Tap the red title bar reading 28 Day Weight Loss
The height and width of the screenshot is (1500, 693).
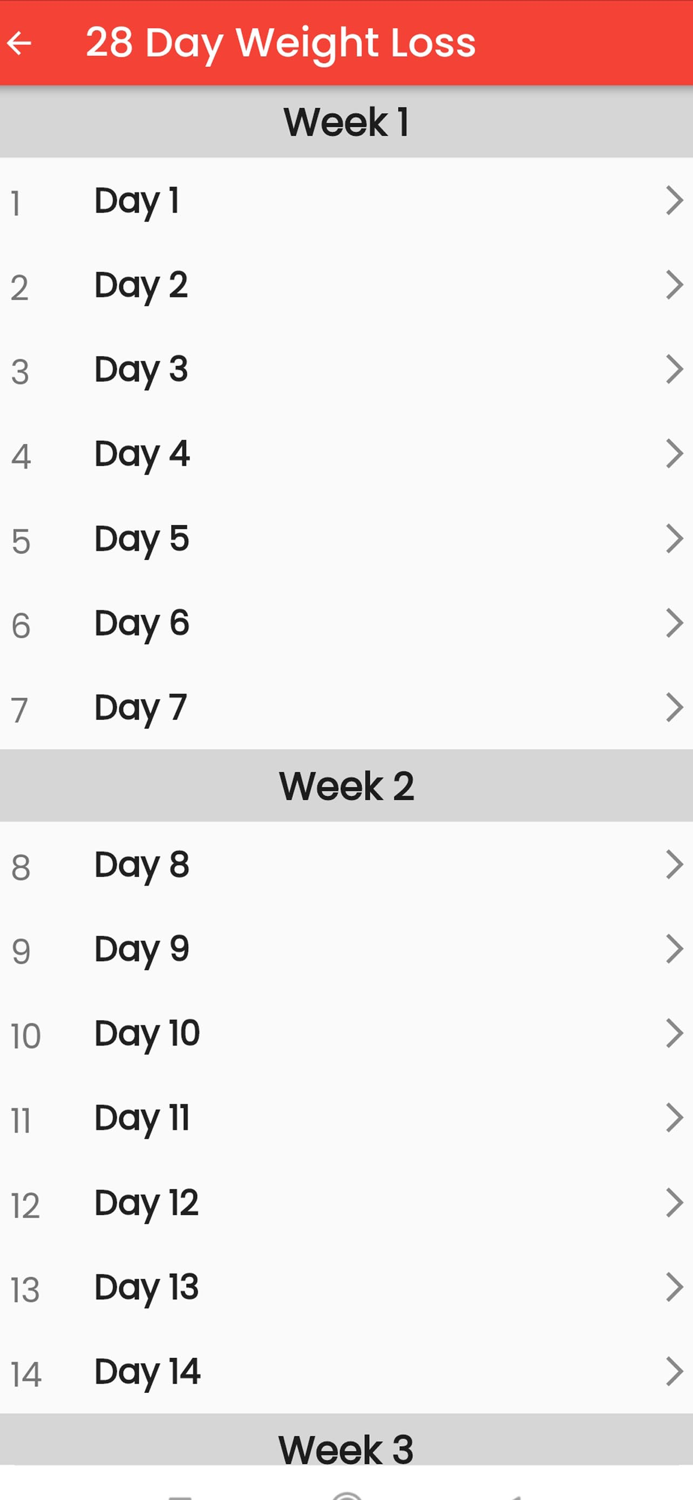click(280, 42)
